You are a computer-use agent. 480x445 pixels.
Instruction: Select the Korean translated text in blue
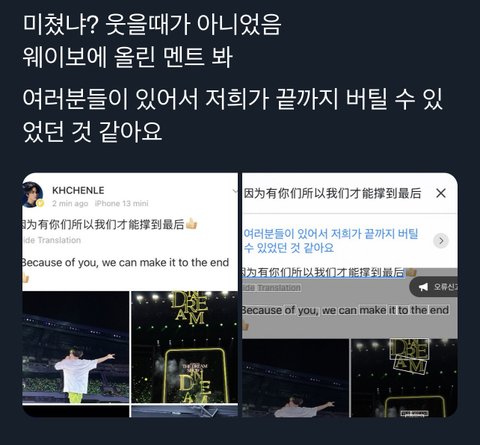point(330,241)
